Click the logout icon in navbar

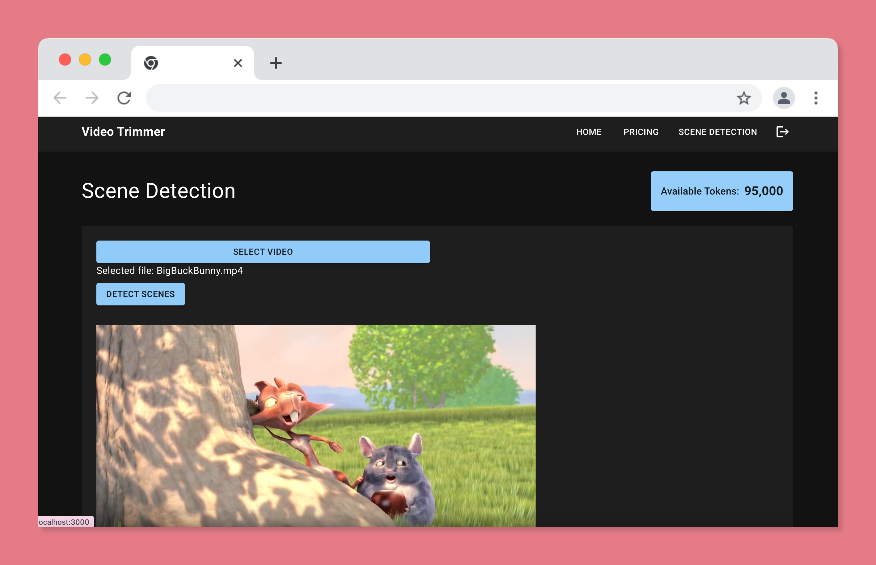[782, 131]
